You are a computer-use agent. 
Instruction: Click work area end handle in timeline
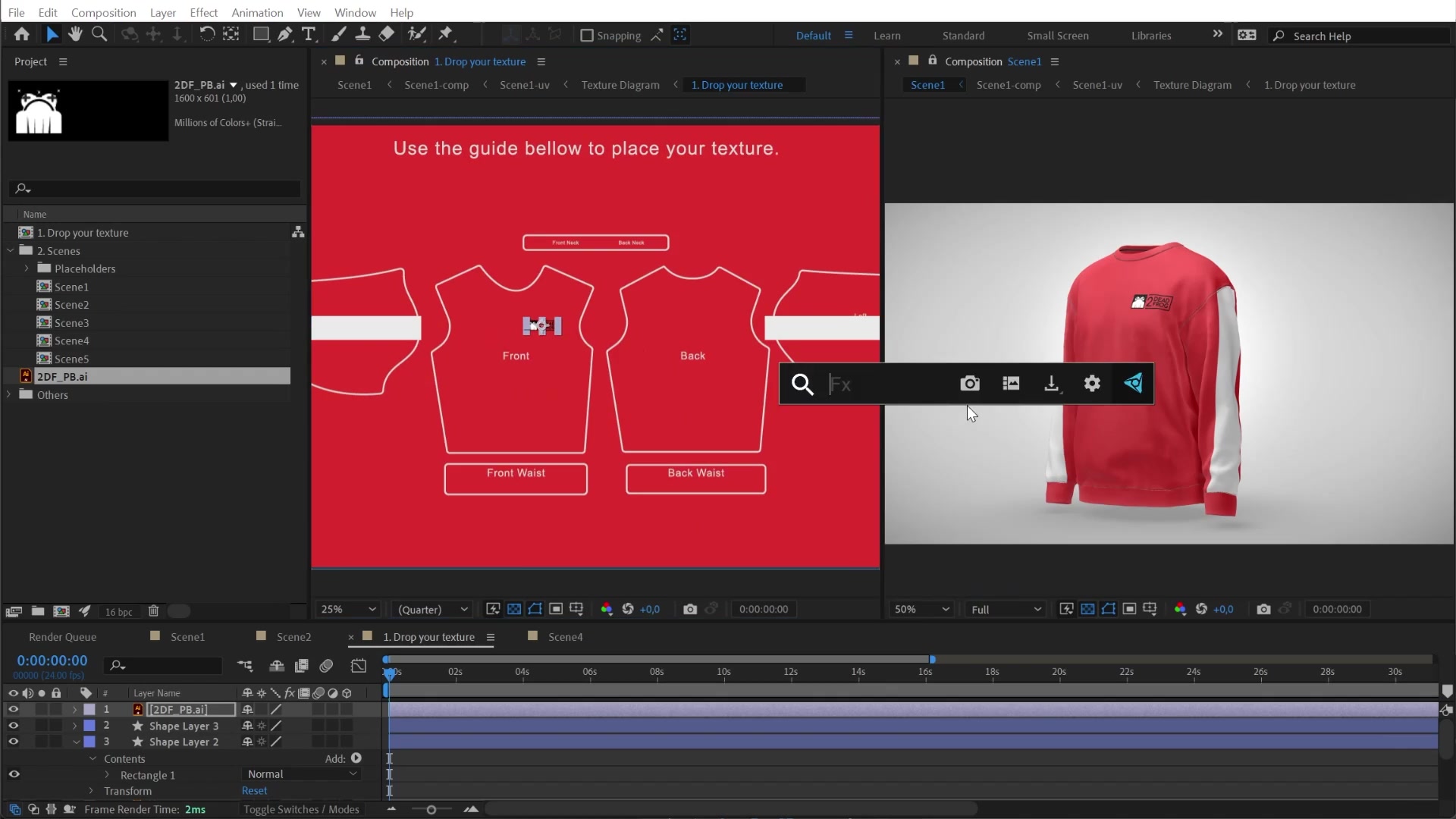tap(932, 659)
